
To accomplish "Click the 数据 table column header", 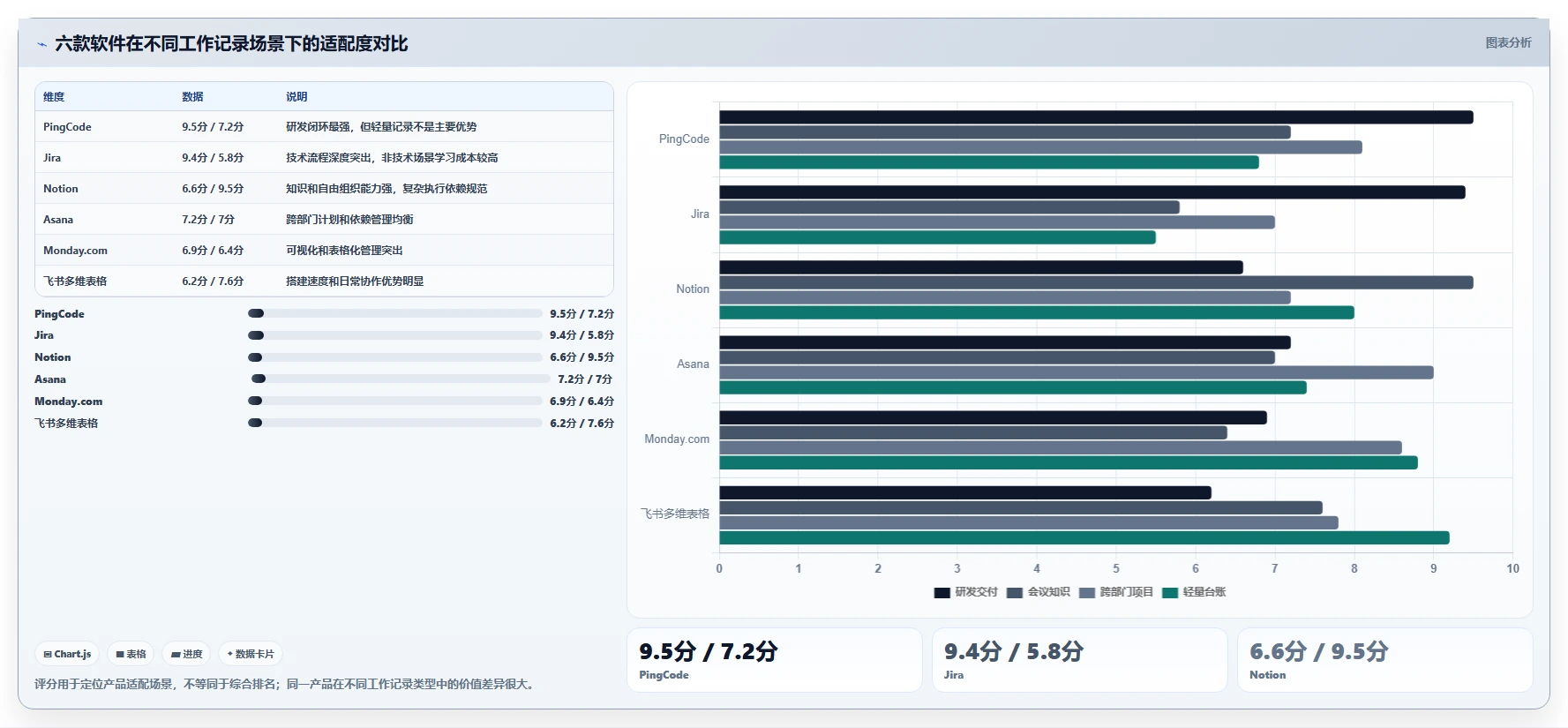I will click(192, 97).
